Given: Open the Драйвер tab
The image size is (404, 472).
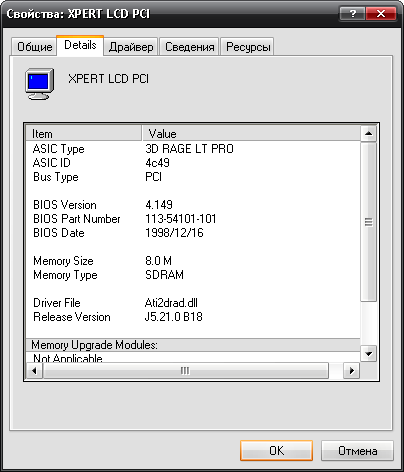Looking at the screenshot, I should coord(131,47).
